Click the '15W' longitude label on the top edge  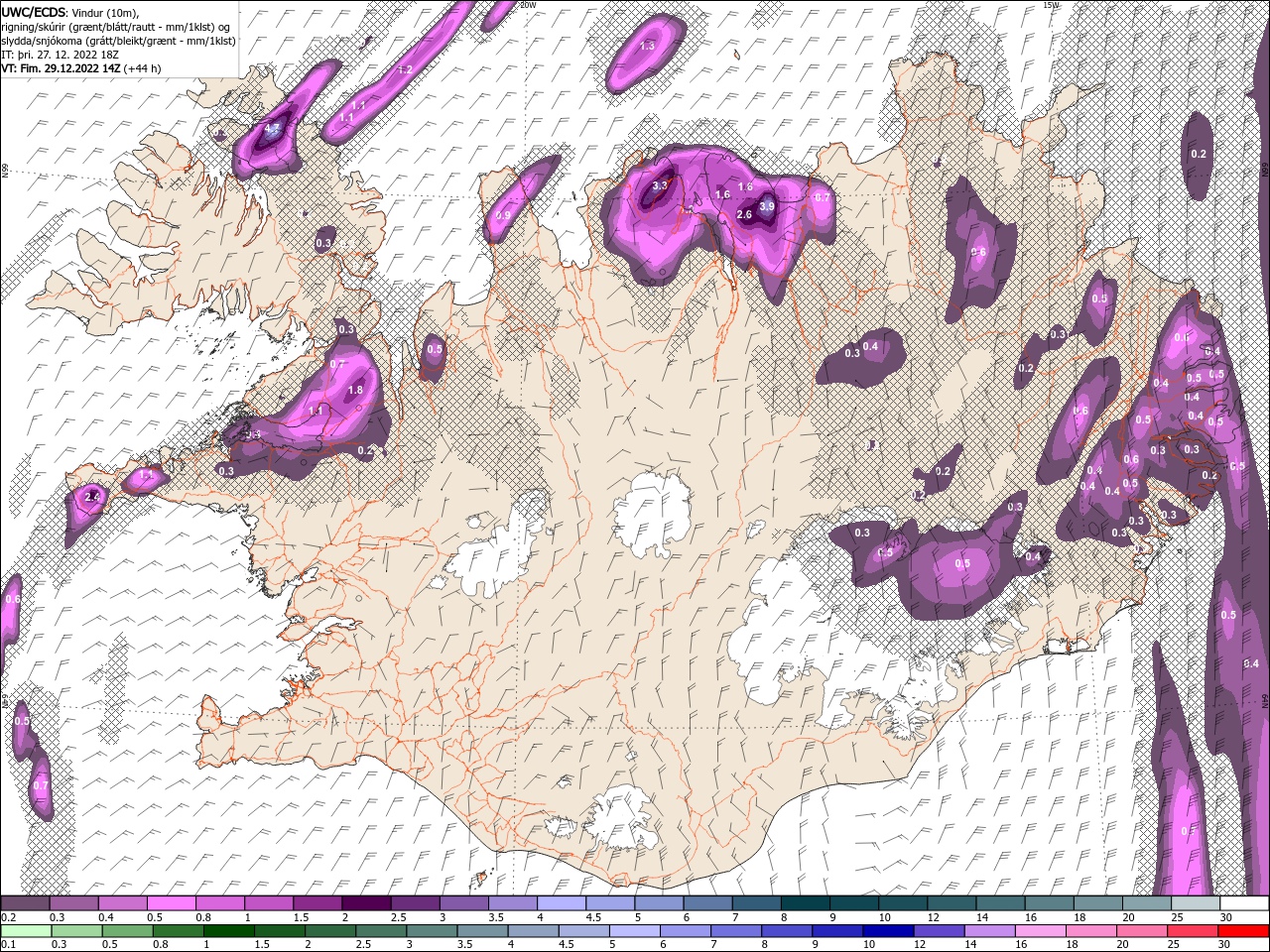pos(1053,5)
